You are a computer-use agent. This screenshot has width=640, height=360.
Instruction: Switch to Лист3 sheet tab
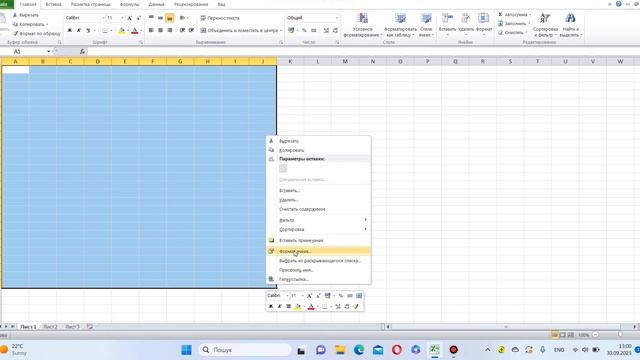[x=72, y=327]
